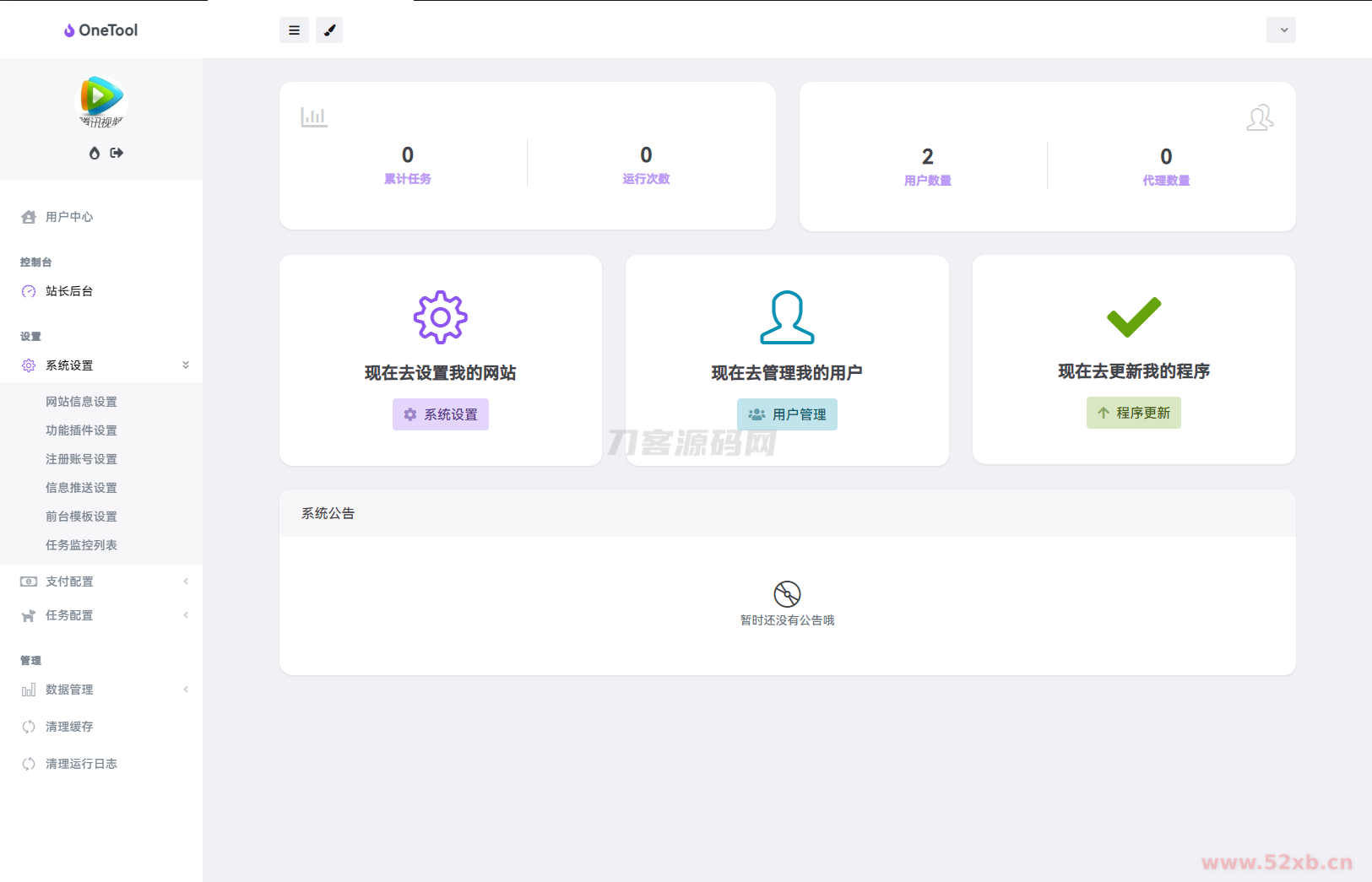This screenshot has height=882, width=1372.
Task: Click the logout arrow icon under avatar
Action: coord(117,153)
